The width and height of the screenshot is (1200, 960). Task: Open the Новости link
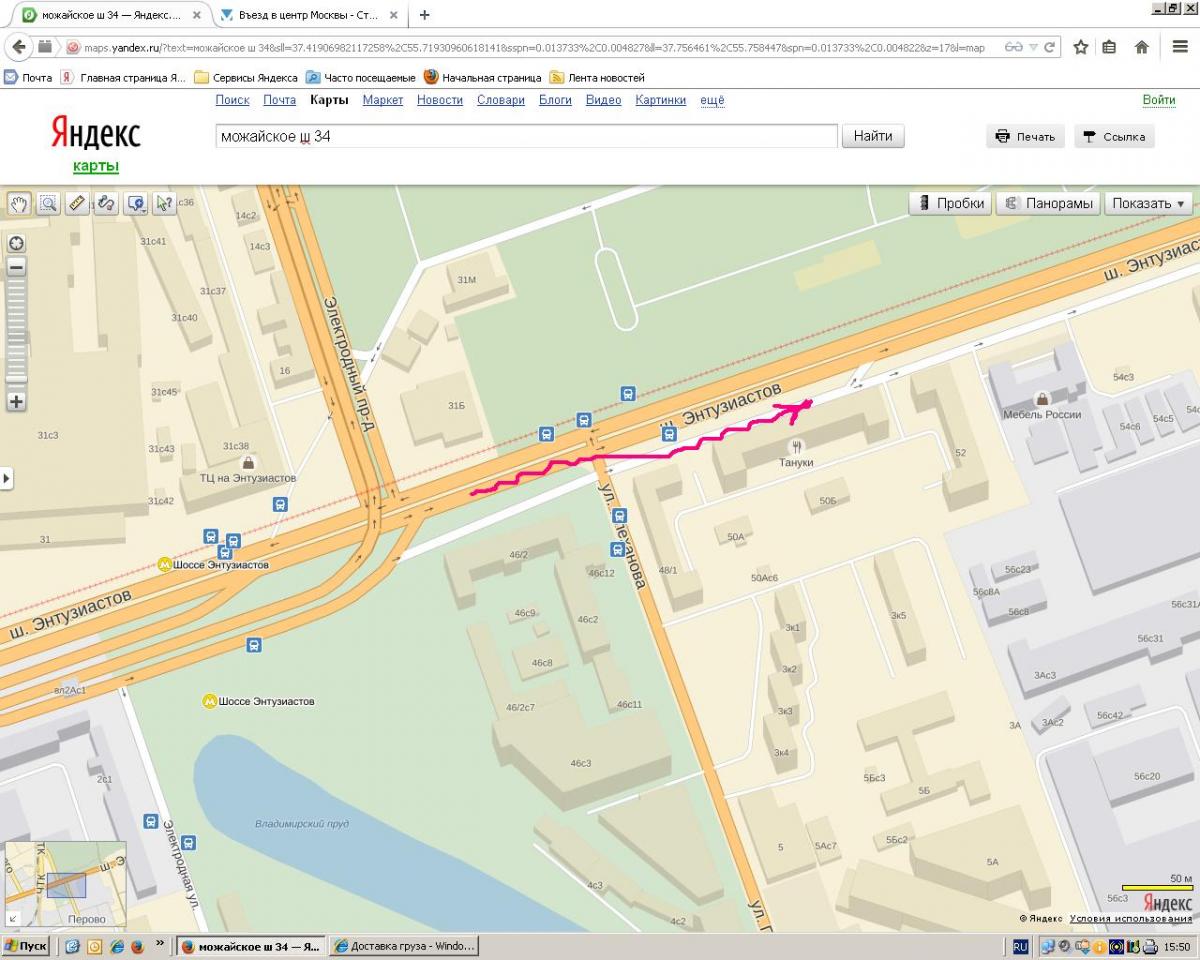440,100
